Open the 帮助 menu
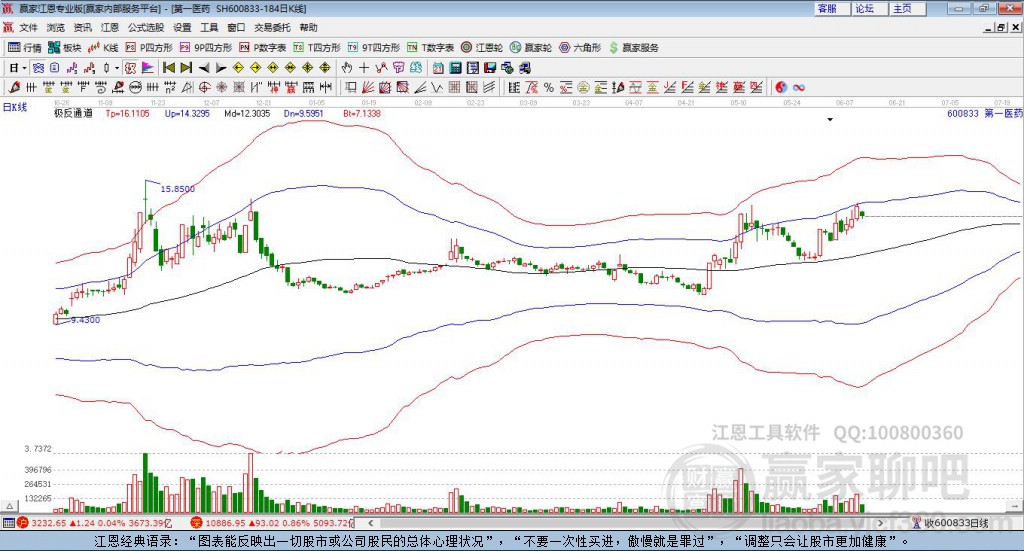This screenshot has height=551, width=1024. [308, 27]
